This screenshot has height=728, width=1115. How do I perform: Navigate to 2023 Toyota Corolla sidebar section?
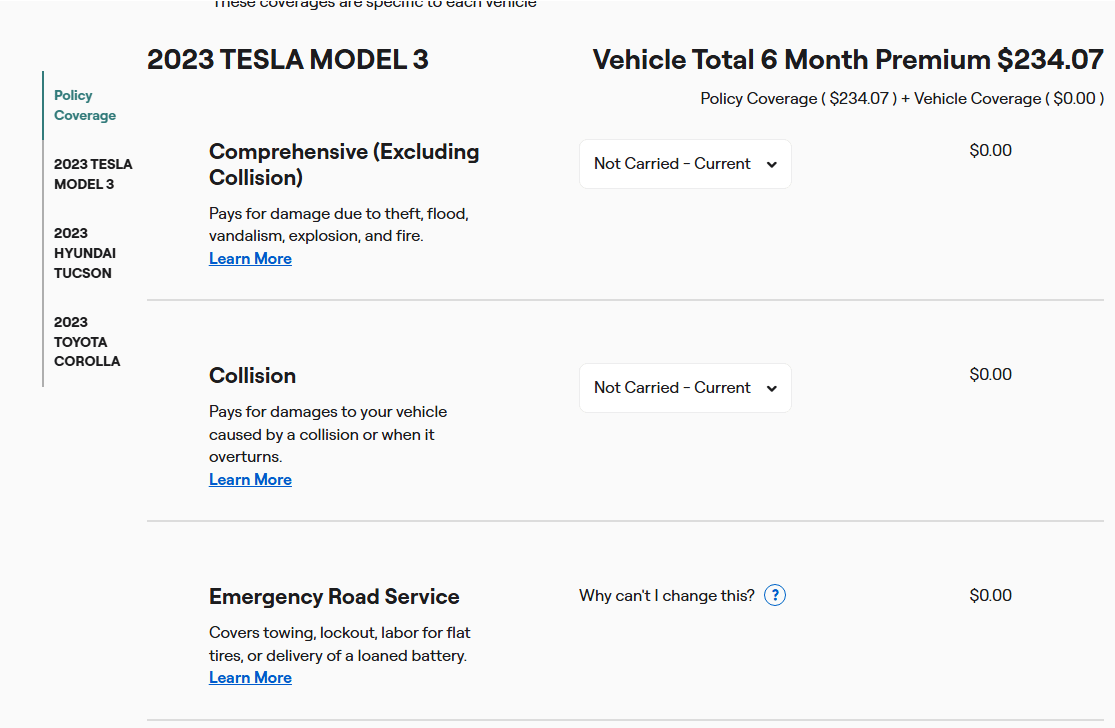point(87,341)
